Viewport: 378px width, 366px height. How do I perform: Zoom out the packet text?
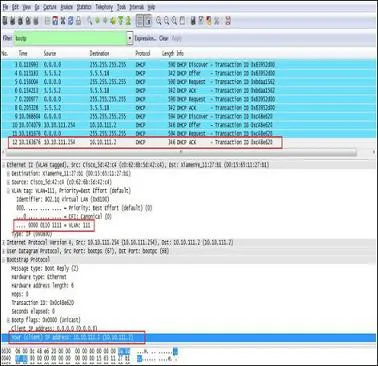(166, 21)
